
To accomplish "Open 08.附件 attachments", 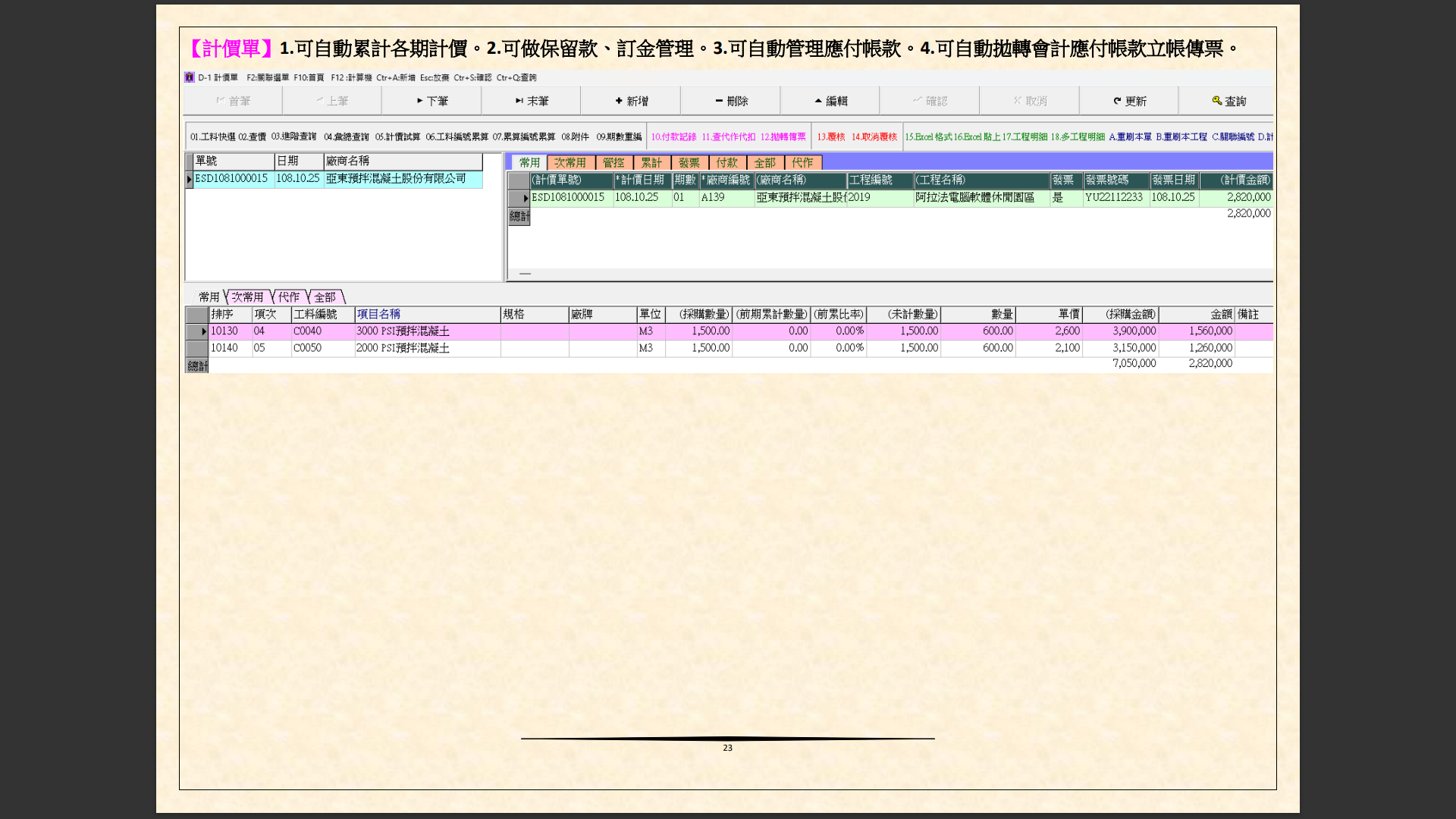I will click(576, 137).
